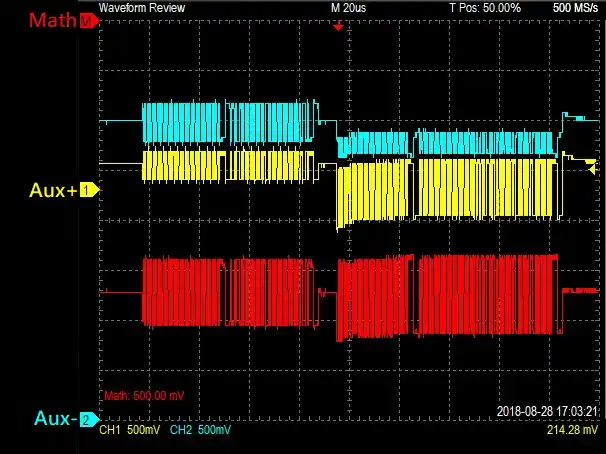Select the yellow channel 1 marker
Image resolution: width=606 pixels, height=454 pixels.
tap(88, 189)
